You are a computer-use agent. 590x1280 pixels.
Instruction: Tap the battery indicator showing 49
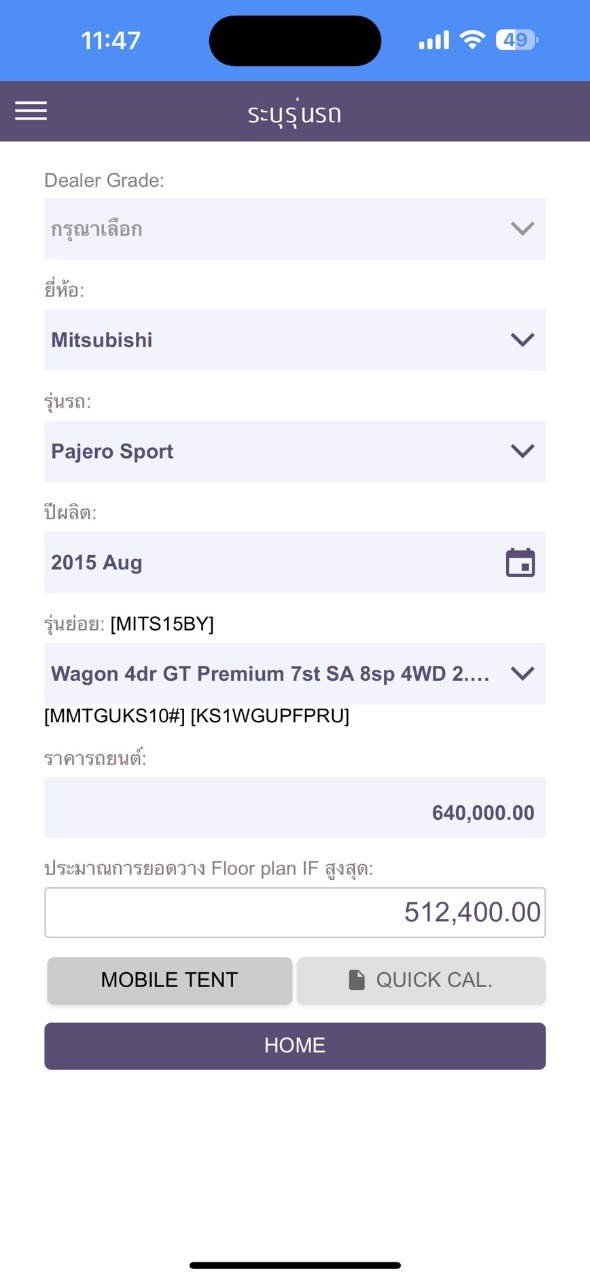click(517, 40)
